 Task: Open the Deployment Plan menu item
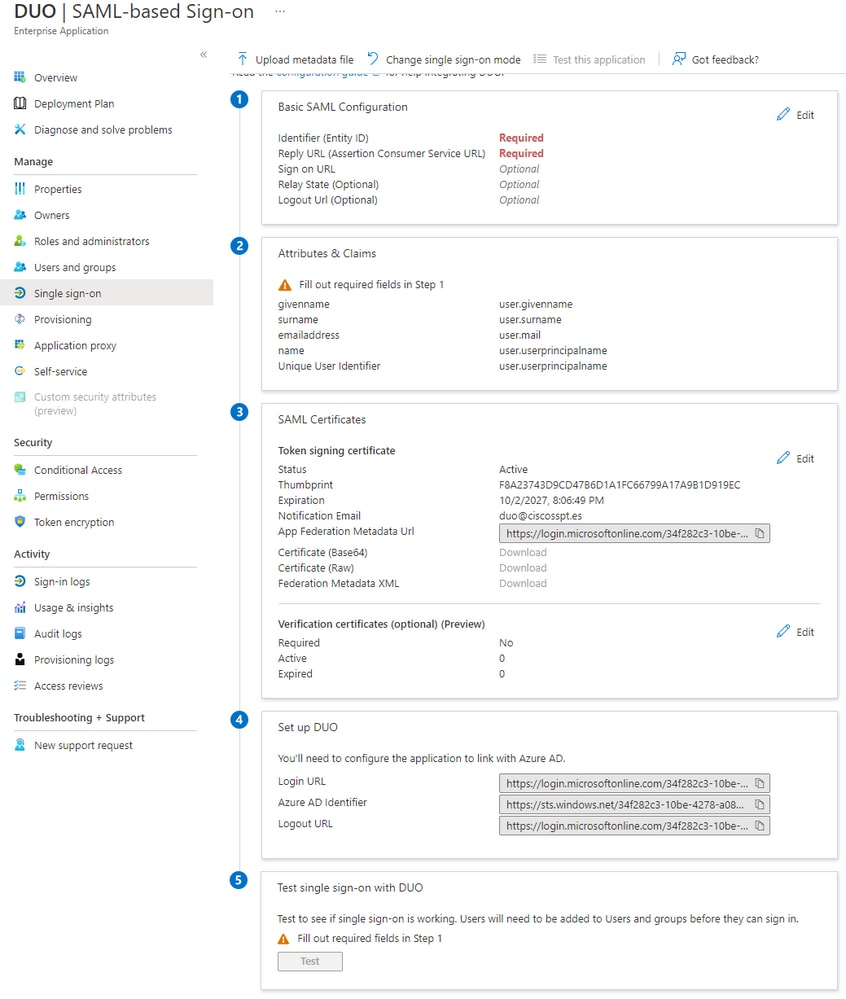[x=74, y=103]
